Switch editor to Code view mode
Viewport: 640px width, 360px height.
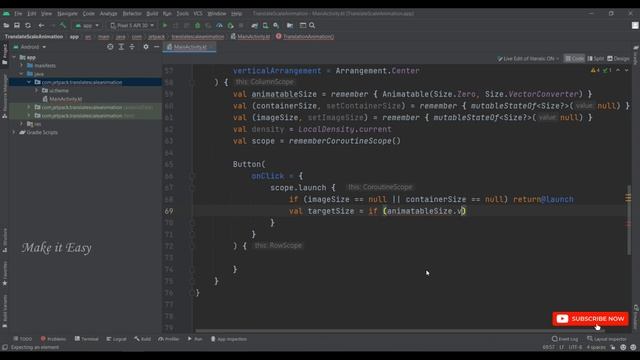click(x=574, y=59)
